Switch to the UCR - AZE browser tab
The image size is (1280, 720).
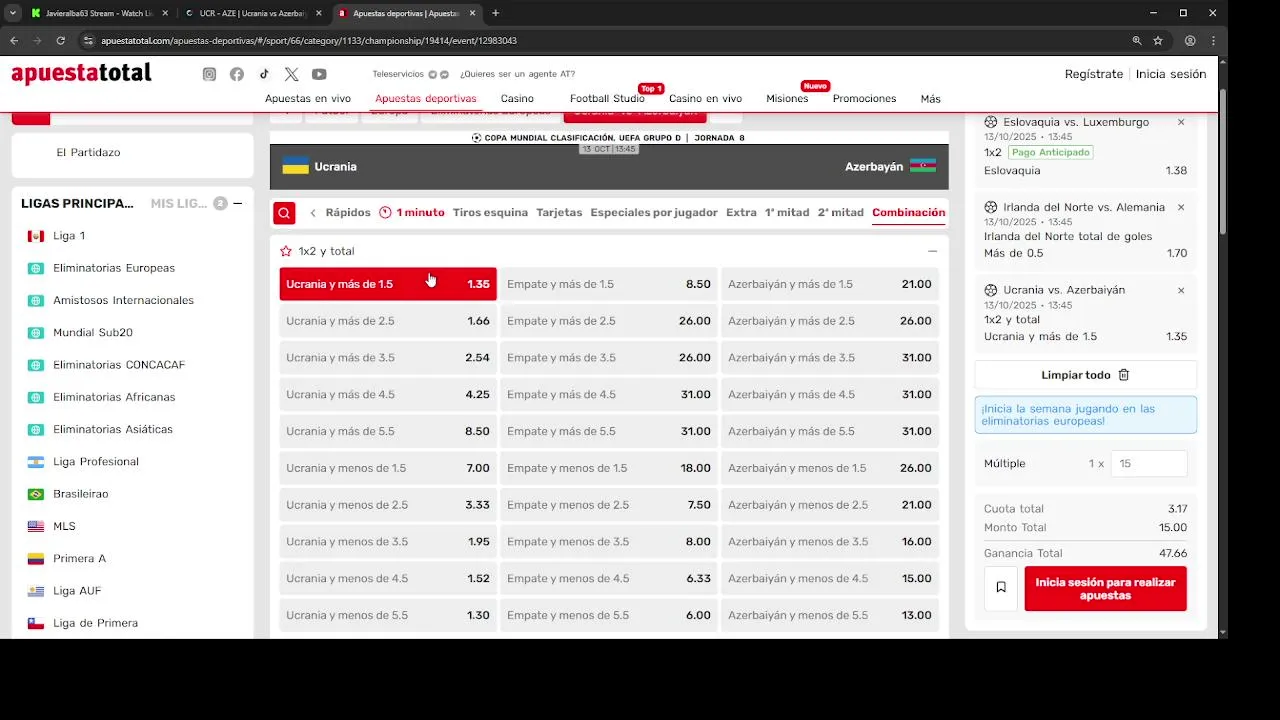pyautogui.click(x=254, y=13)
